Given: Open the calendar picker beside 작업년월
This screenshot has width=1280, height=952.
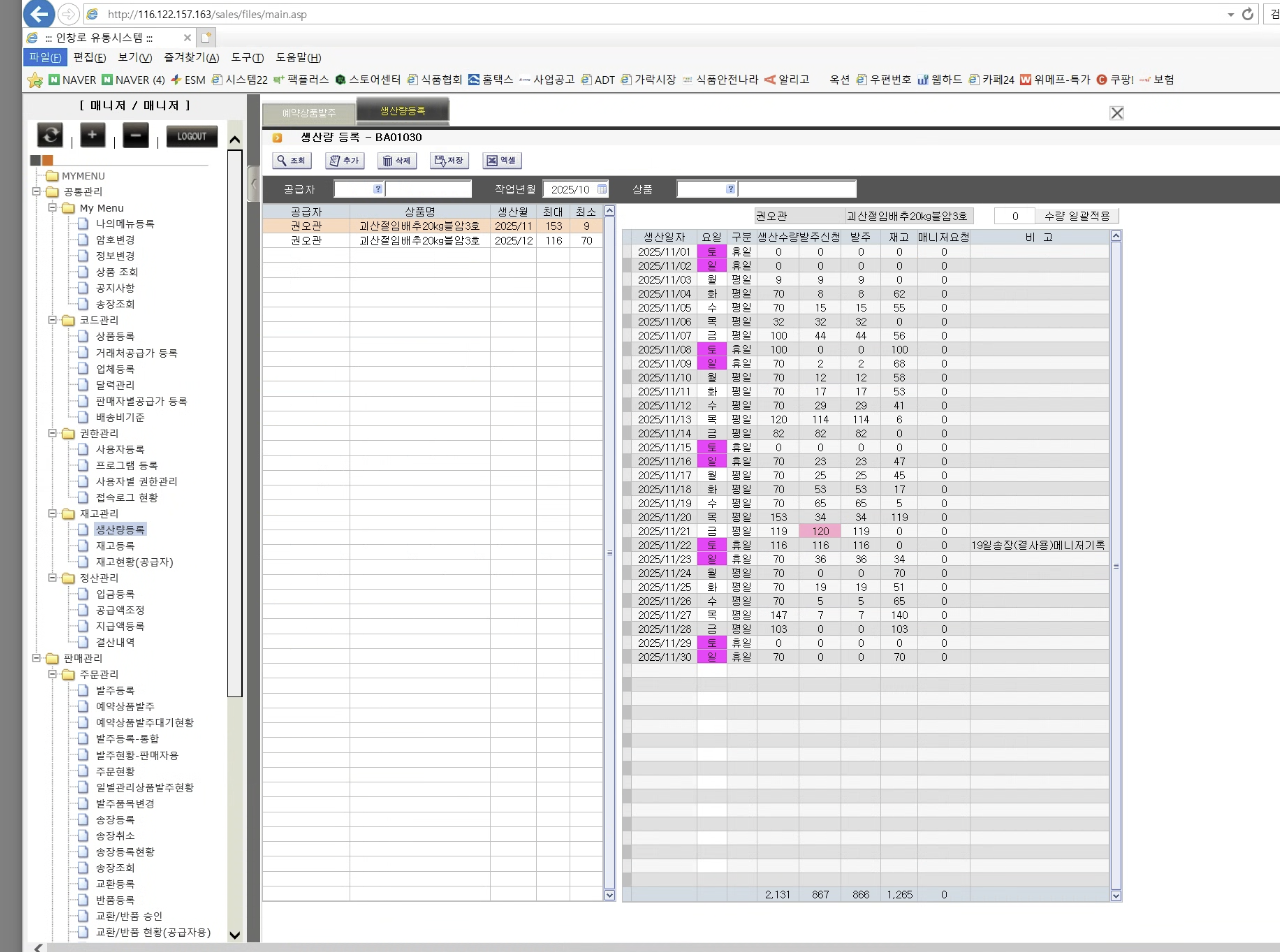Looking at the screenshot, I should click(x=602, y=189).
